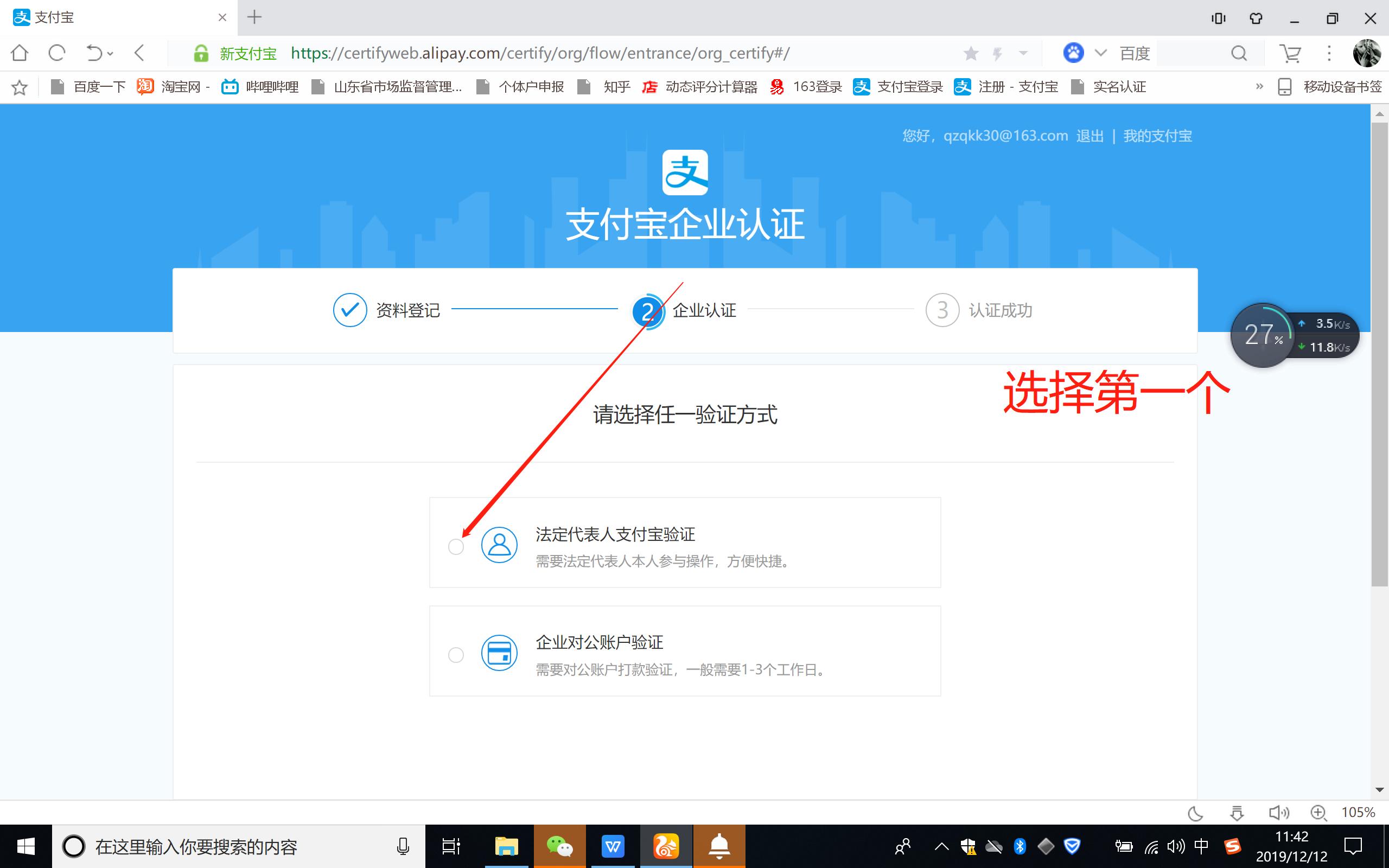Open the 淘宝网 bookmark

coord(173,87)
